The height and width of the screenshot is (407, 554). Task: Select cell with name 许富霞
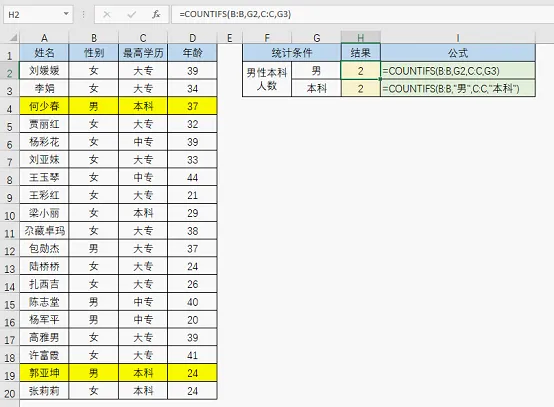(x=44, y=355)
